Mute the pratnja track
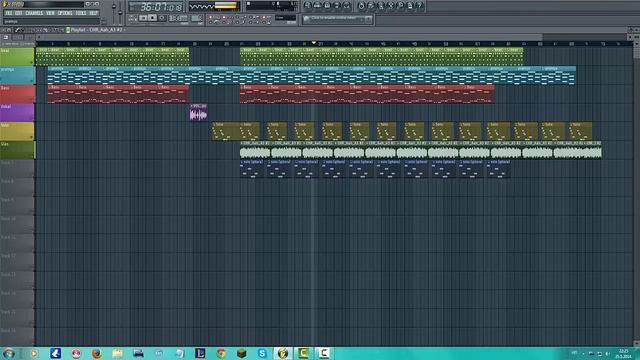The width and height of the screenshot is (640, 360). coord(31,81)
